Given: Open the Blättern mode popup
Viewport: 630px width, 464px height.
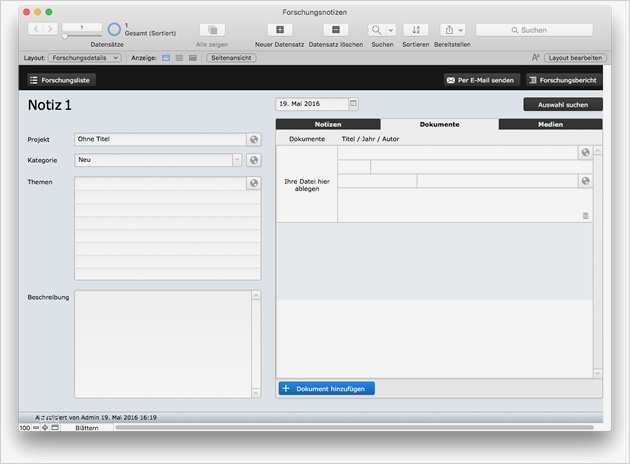Looking at the screenshot, I should point(87,428).
